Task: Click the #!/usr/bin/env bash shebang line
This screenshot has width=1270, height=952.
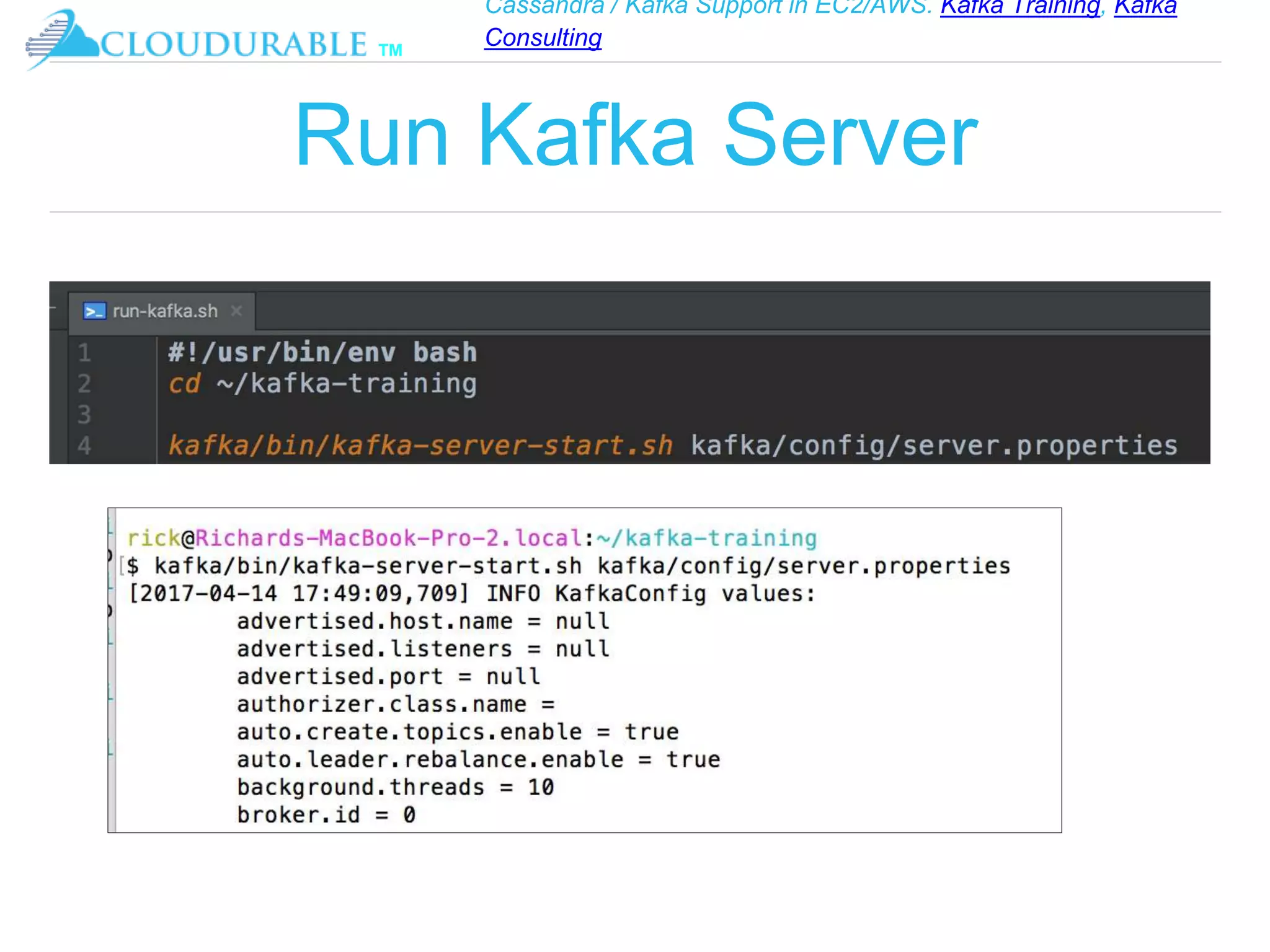Action: click(322, 353)
